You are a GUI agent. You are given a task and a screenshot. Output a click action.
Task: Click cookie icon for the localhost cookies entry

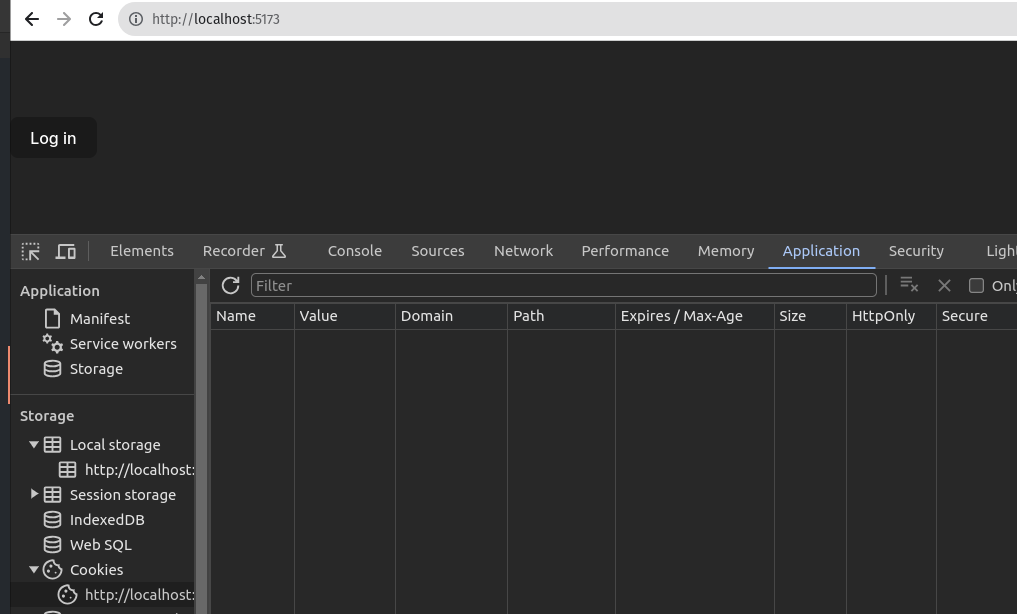[67, 595]
